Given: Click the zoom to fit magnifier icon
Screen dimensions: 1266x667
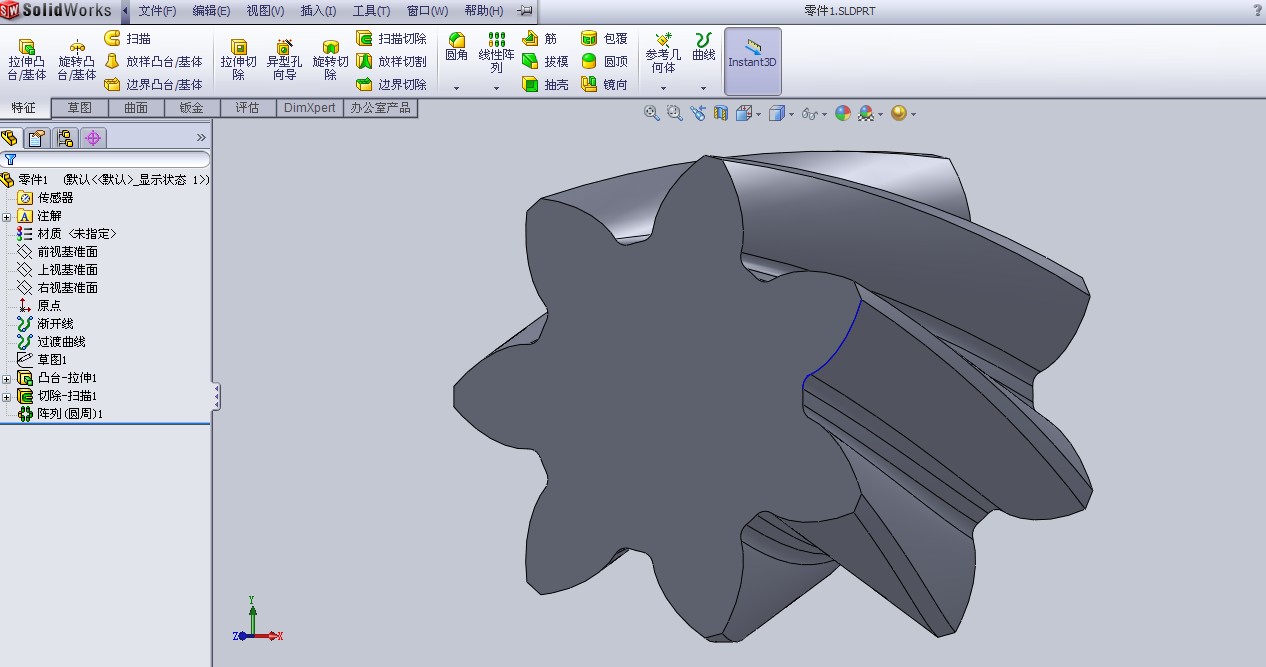Looking at the screenshot, I should click(651, 114).
